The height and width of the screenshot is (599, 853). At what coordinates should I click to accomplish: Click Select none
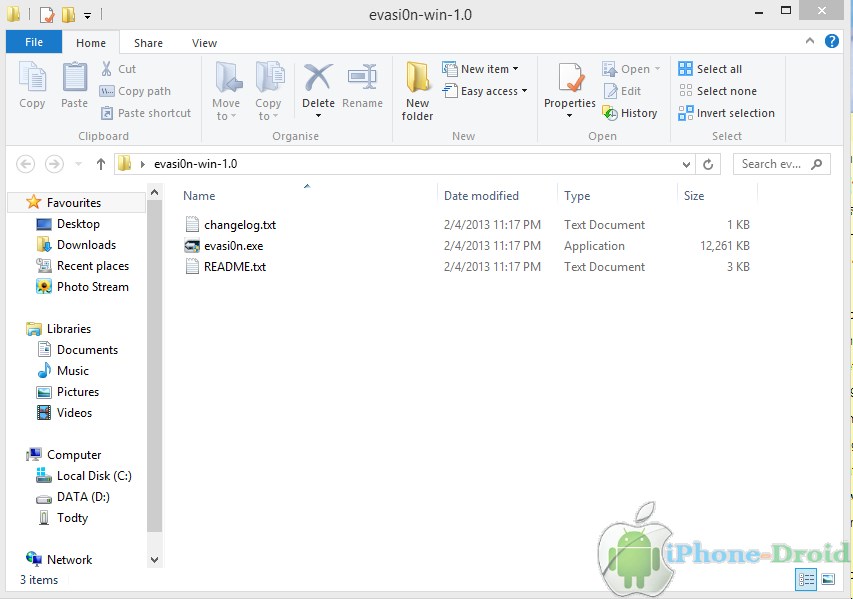718,91
